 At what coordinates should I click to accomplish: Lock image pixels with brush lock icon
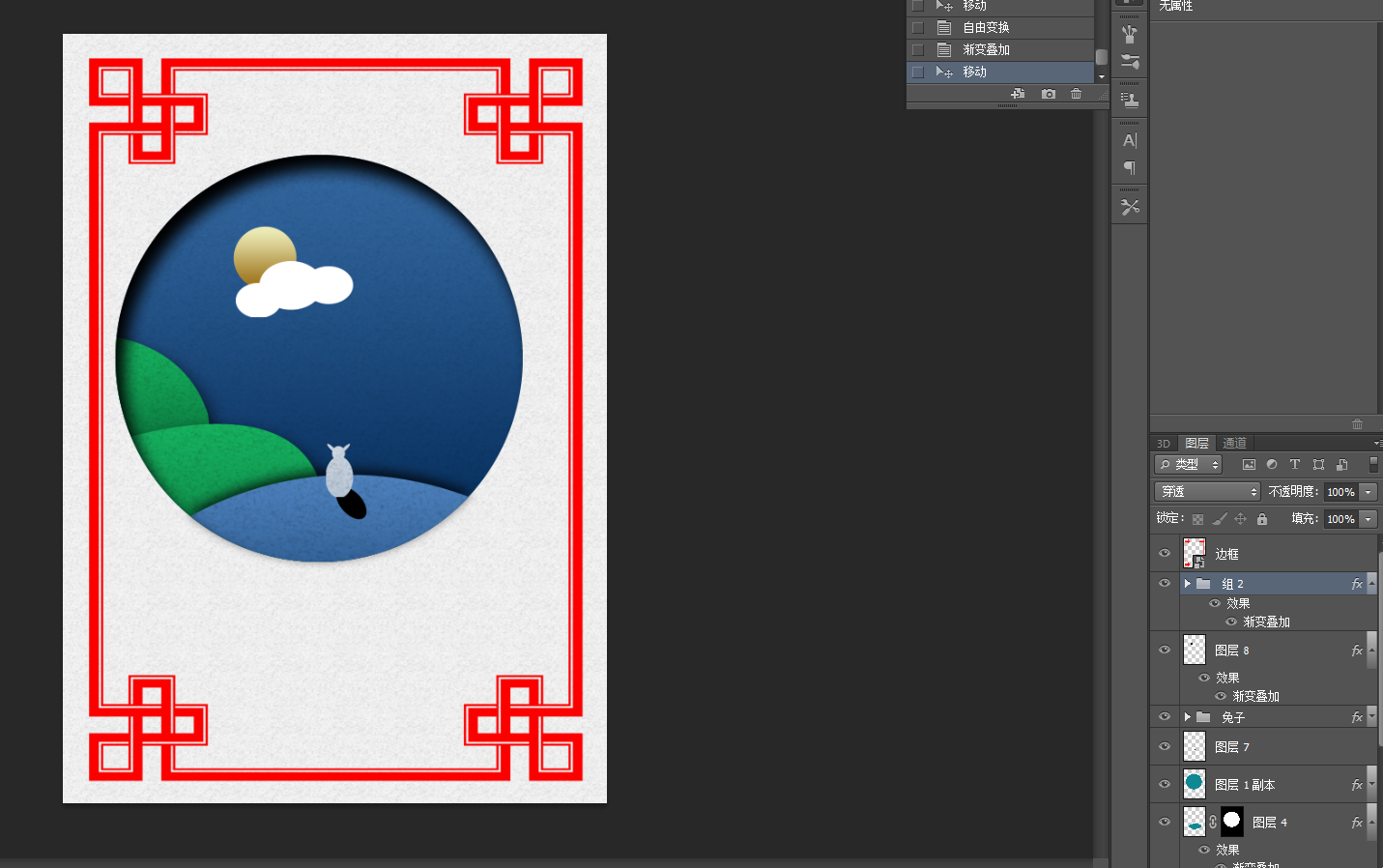coord(1220,519)
